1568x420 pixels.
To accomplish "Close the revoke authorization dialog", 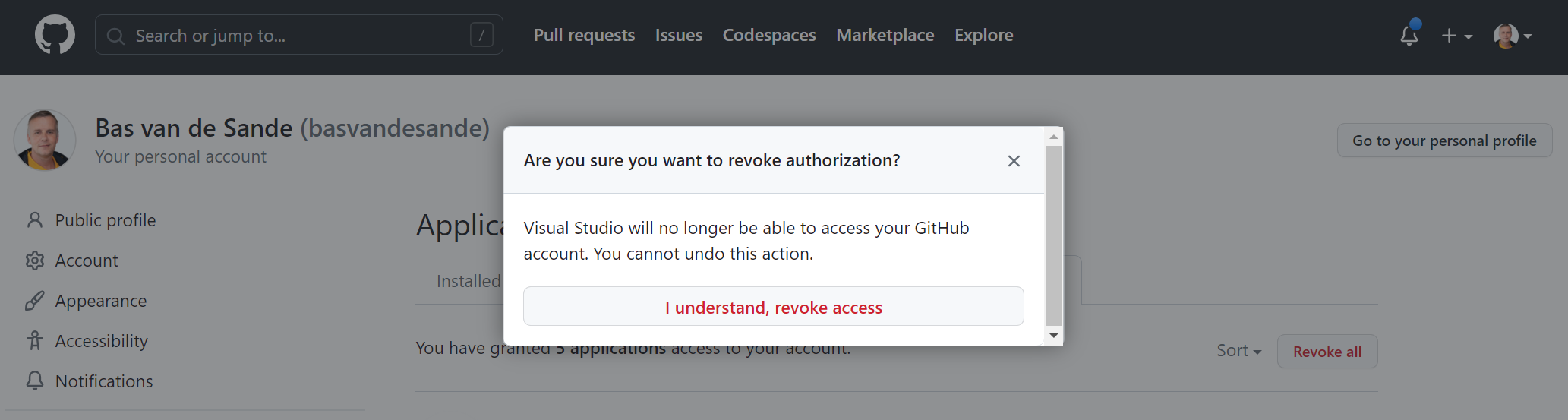I will click(1014, 161).
